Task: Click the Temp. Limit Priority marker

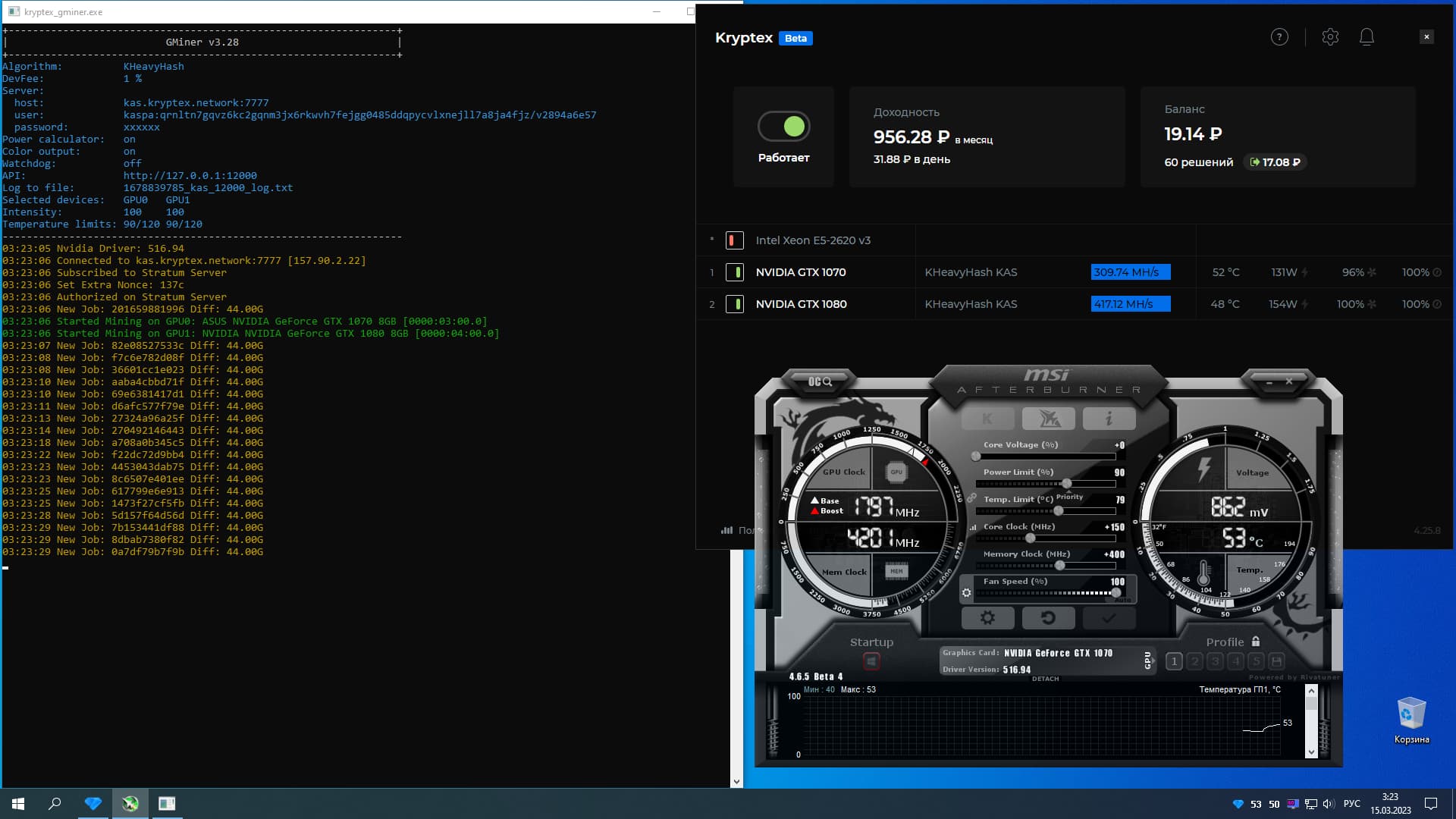Action: pos(1069,497)
